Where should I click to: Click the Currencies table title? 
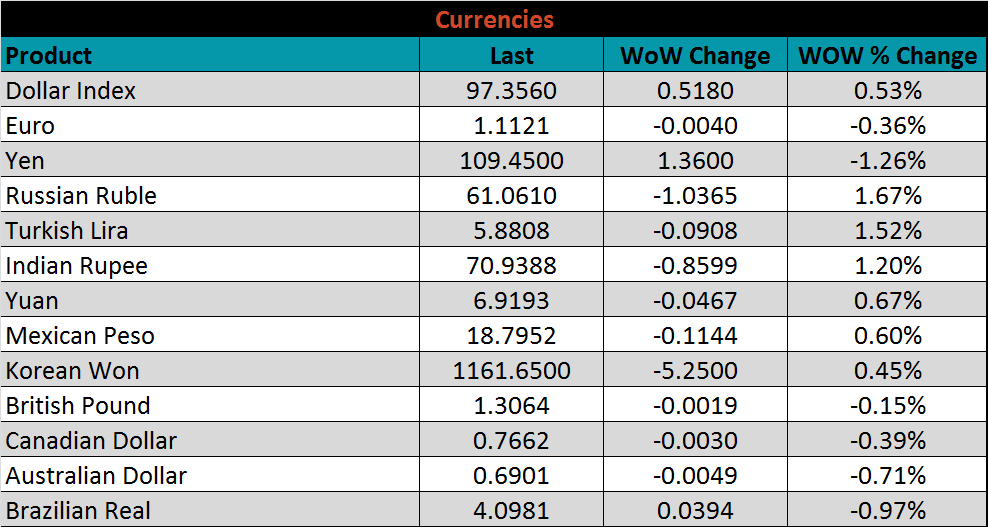pos(494,19)
